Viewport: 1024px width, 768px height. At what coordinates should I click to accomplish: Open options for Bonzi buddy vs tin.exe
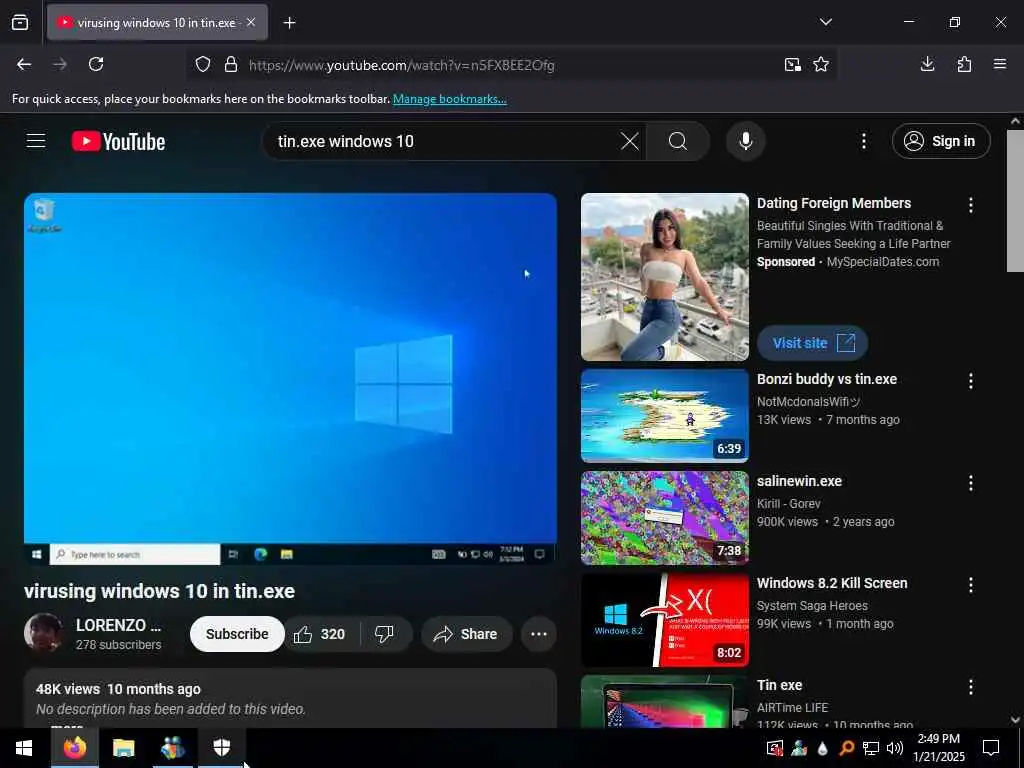tap(970, 381)
